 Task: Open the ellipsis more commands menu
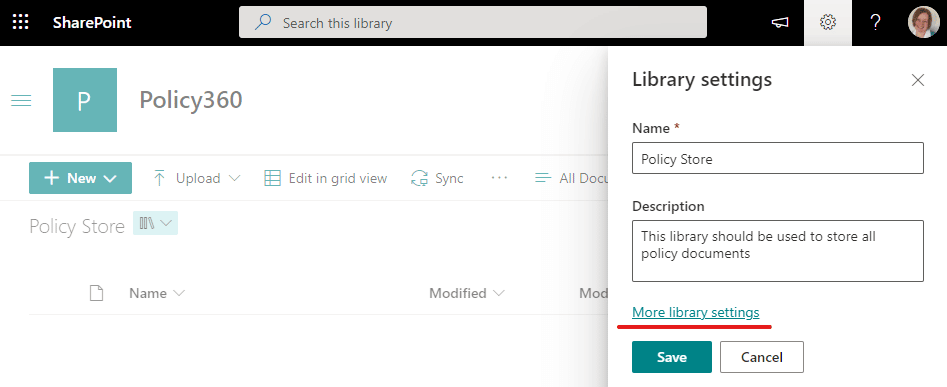point(499,178)
